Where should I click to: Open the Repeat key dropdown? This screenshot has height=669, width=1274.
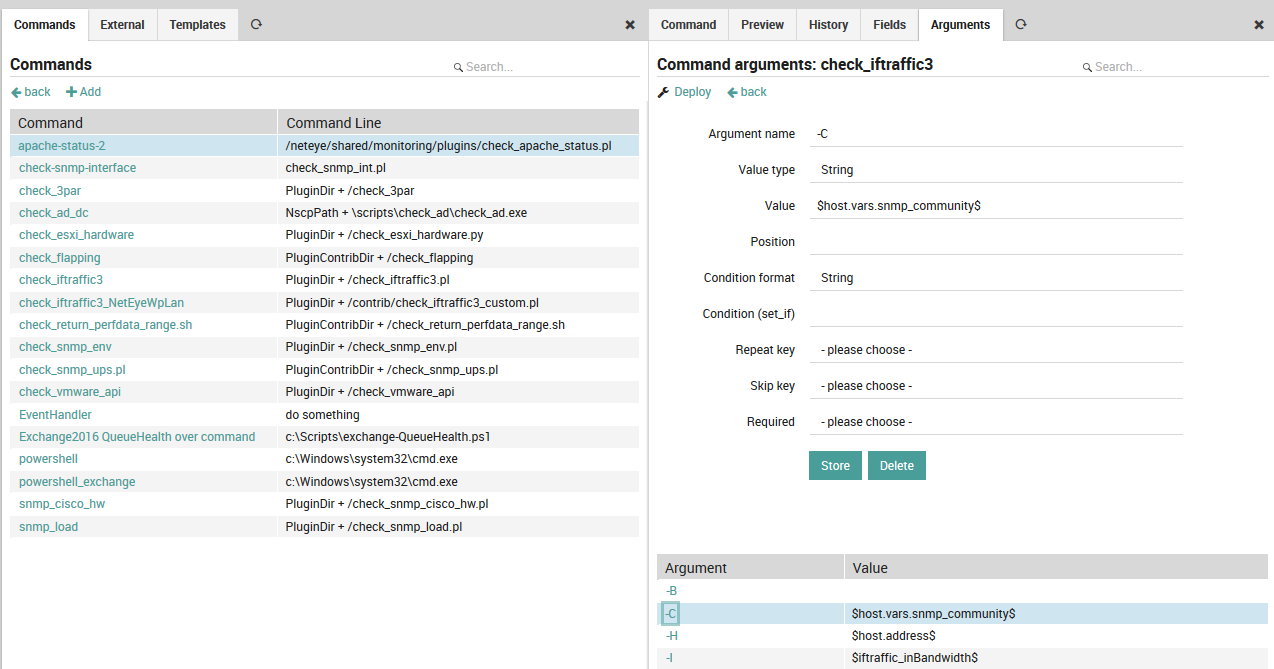(x=995, y=349)
